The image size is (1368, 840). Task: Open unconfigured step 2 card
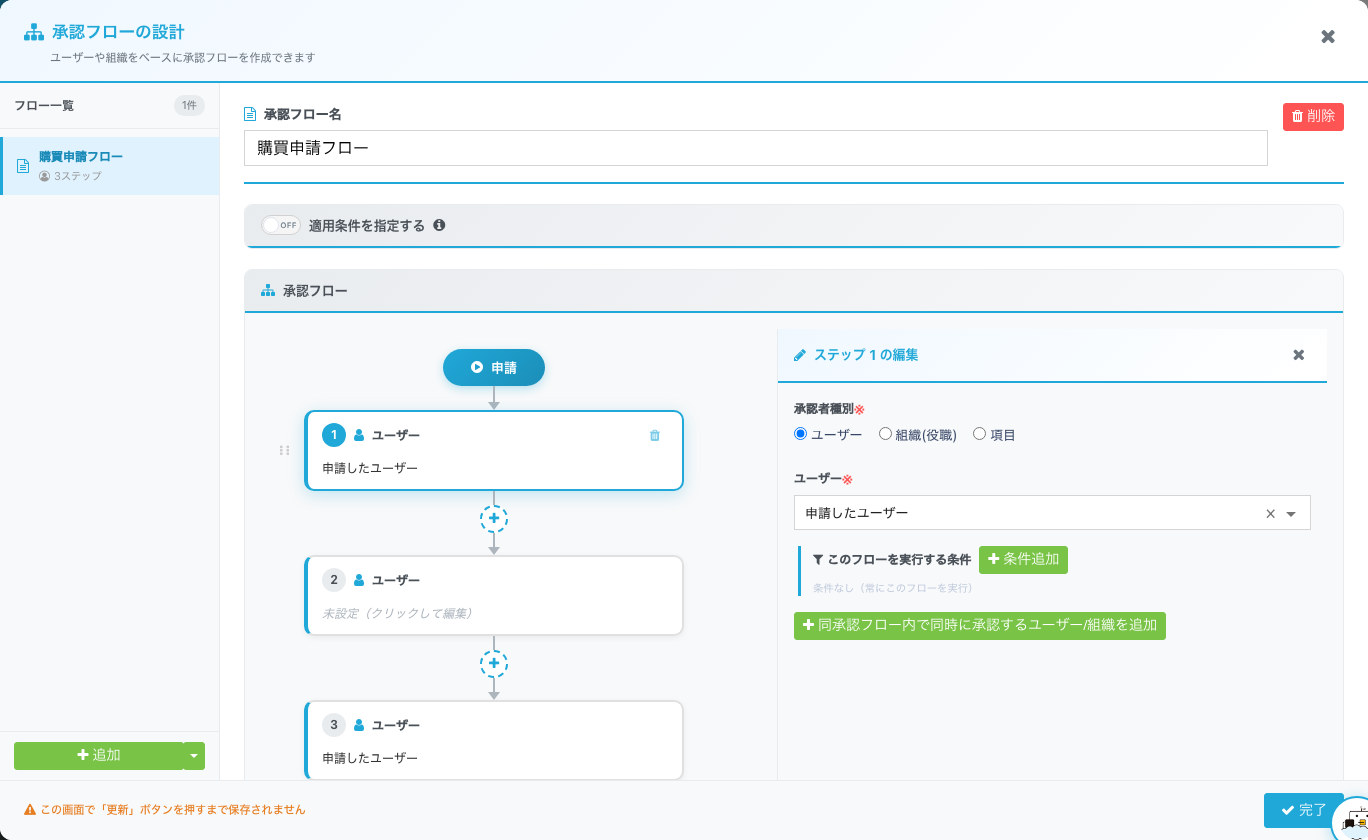point(494,596)
